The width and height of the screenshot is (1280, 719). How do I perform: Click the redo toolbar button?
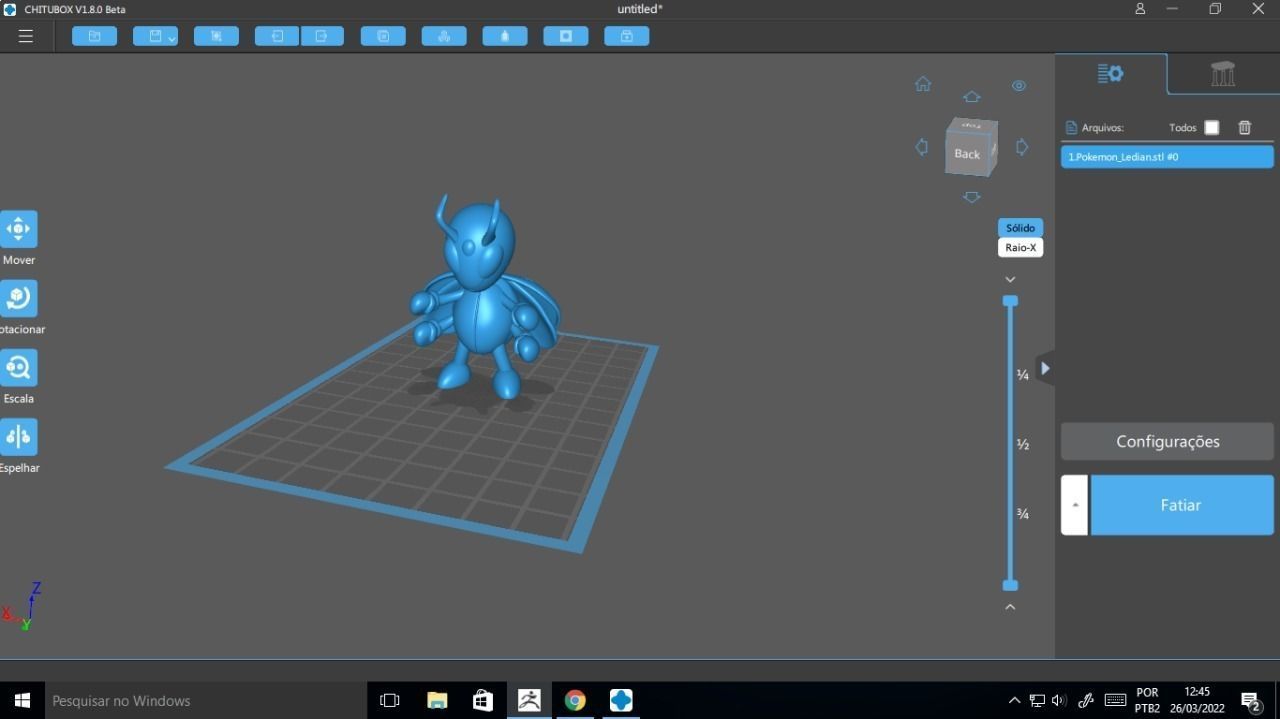[x=322, y=36]
